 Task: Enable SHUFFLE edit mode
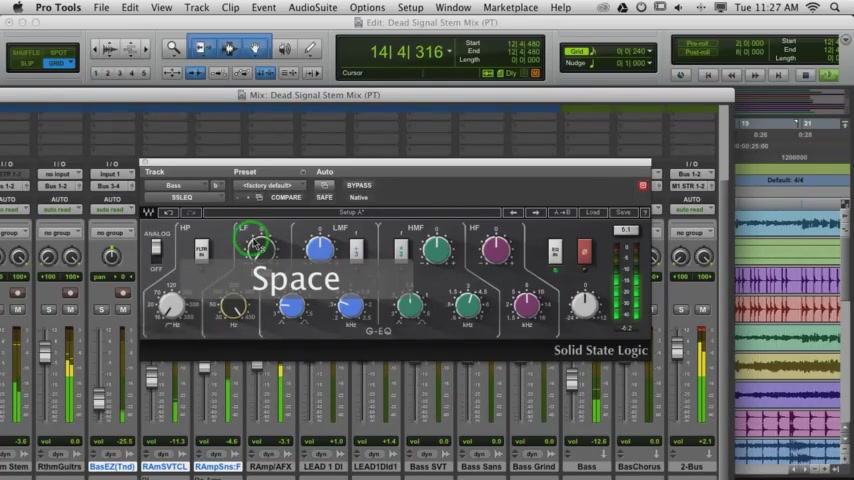[26, 52]
